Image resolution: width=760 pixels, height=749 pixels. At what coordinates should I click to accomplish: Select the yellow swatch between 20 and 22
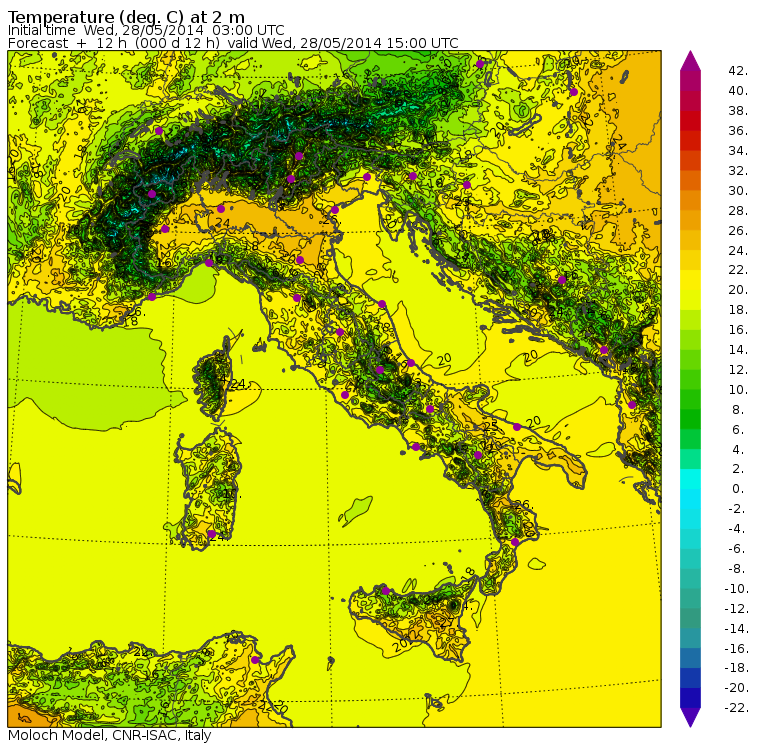click(x=690, y=280)
